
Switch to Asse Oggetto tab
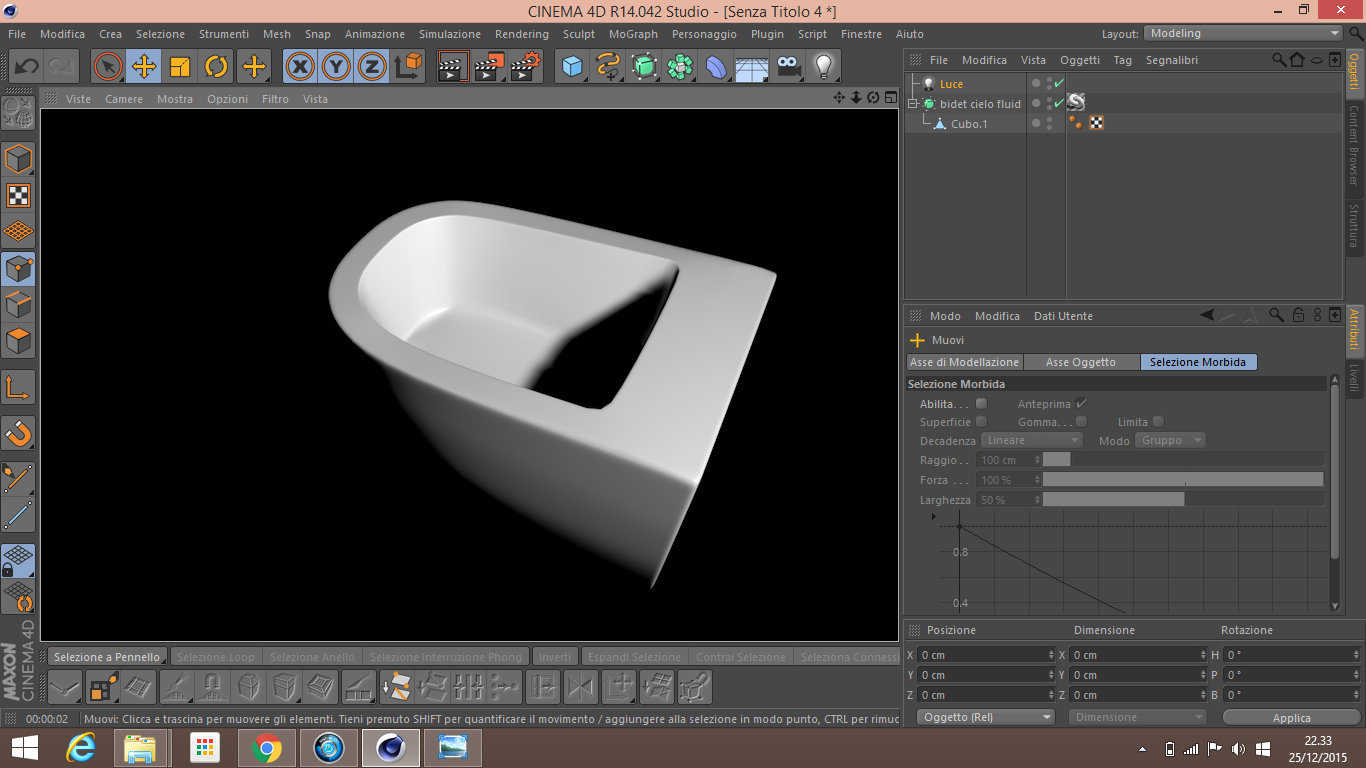tap(1081, 362)
